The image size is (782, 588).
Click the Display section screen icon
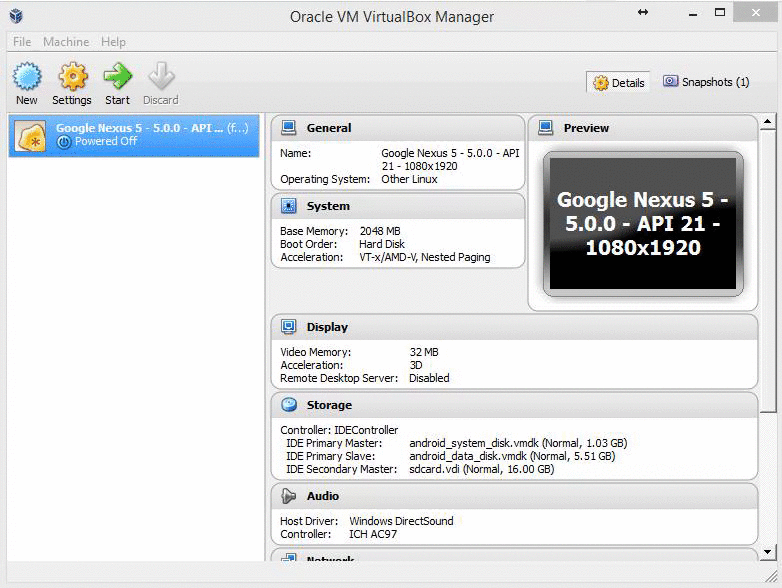click(289, 327)
